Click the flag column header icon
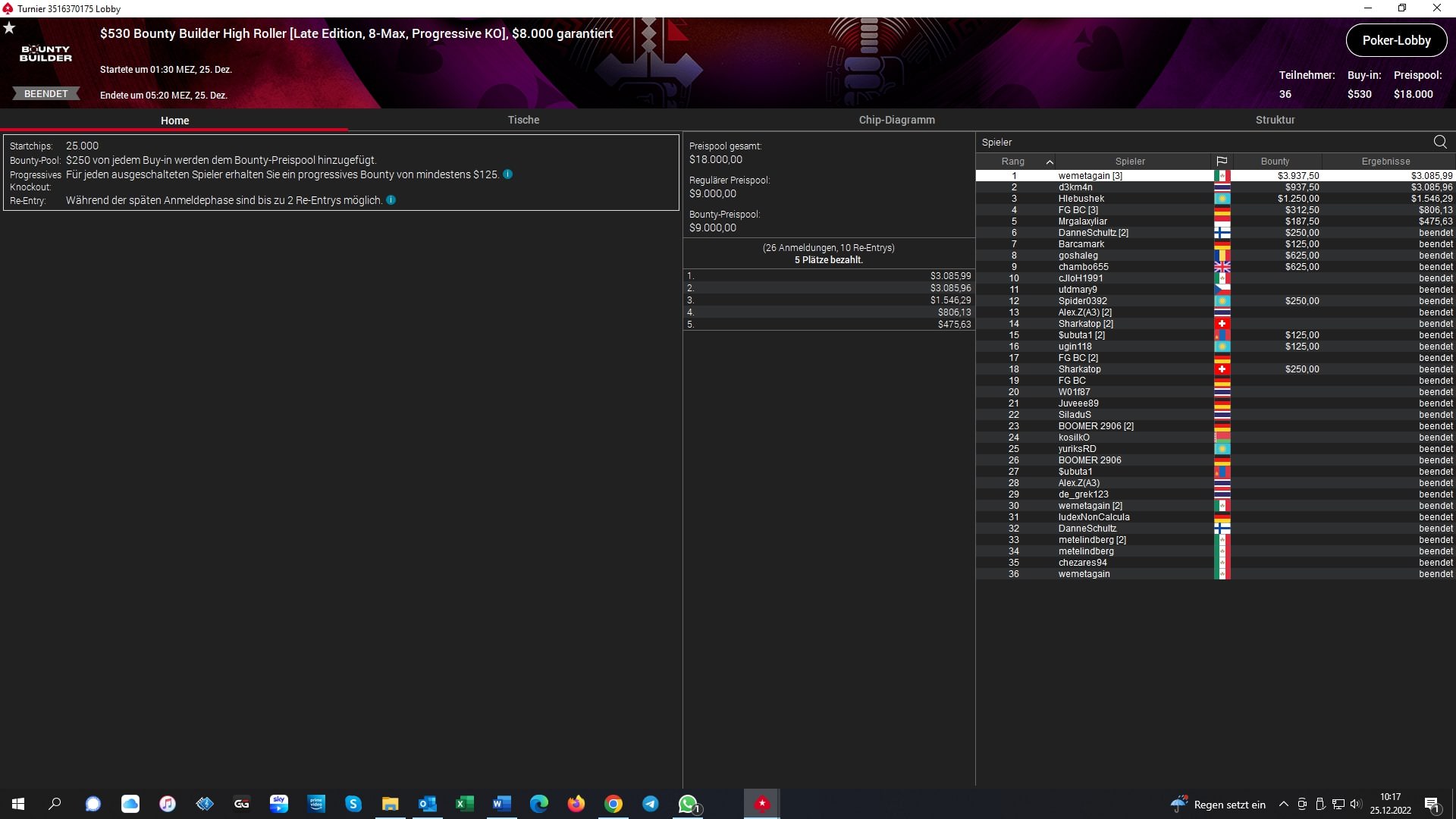 pos(1222,162)
